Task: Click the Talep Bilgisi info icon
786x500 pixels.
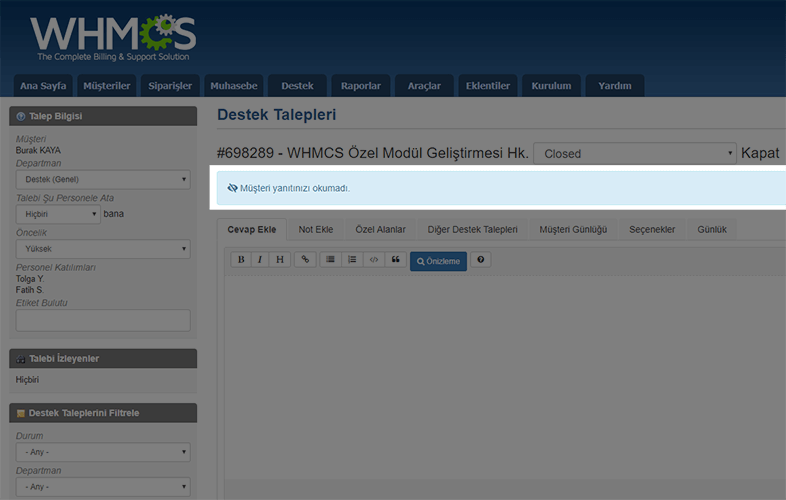Action: pos(21,116)
